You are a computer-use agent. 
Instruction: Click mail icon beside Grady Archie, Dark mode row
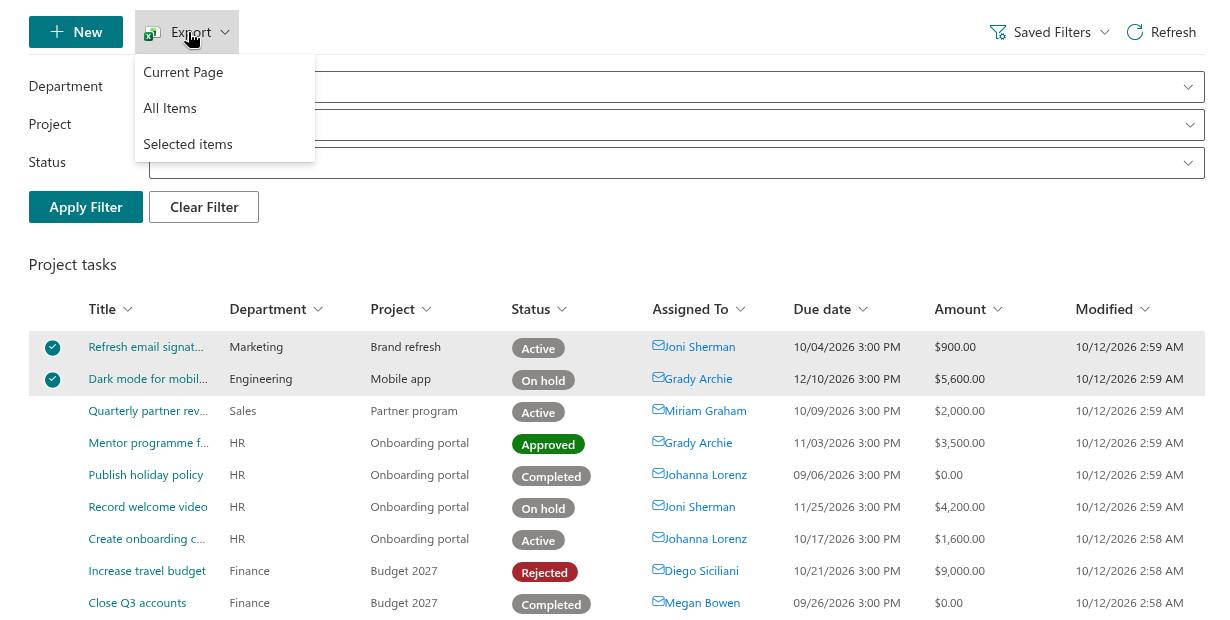tap(658, 378)
